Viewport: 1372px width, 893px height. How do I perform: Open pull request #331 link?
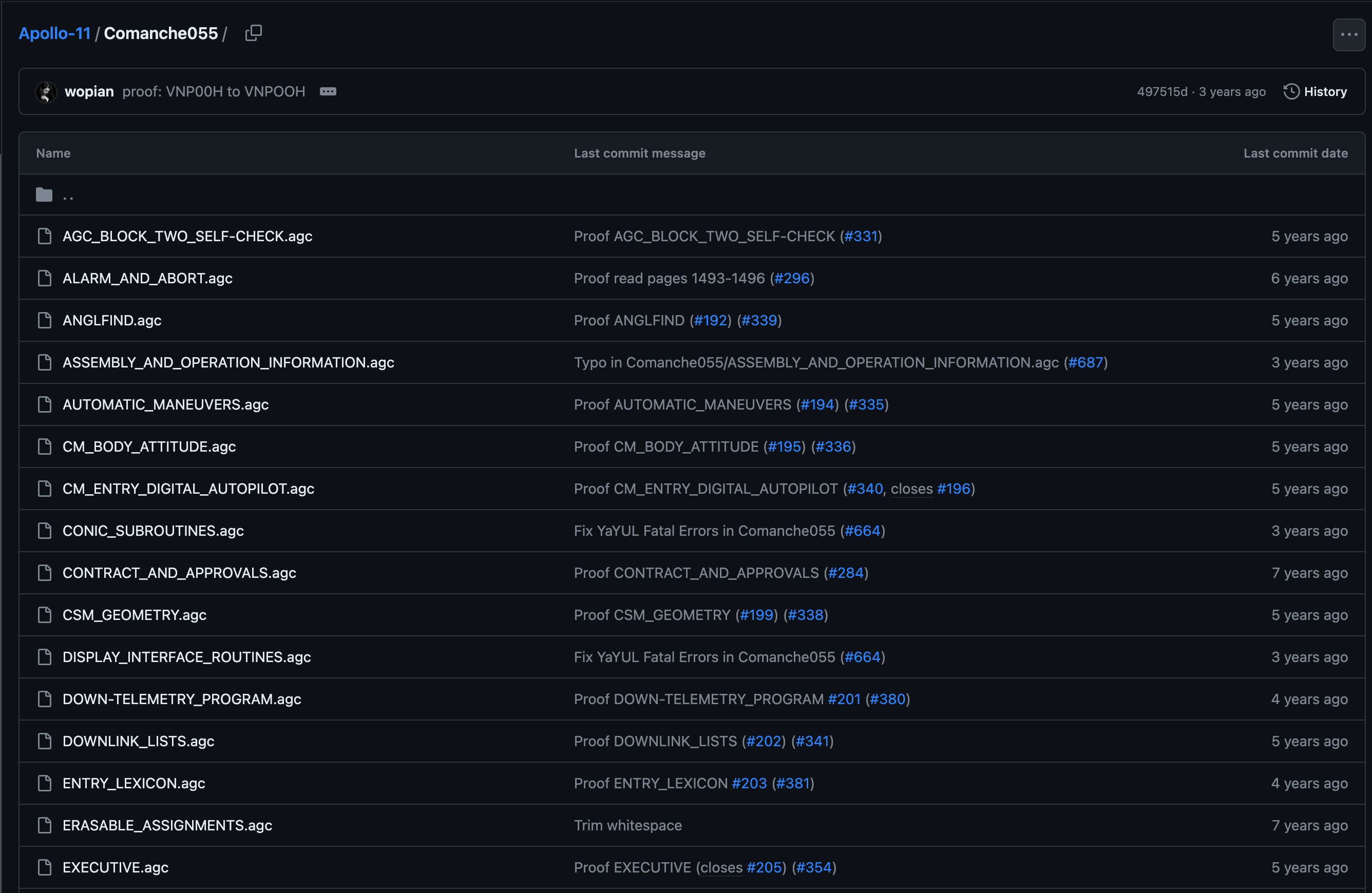point(861,236)
